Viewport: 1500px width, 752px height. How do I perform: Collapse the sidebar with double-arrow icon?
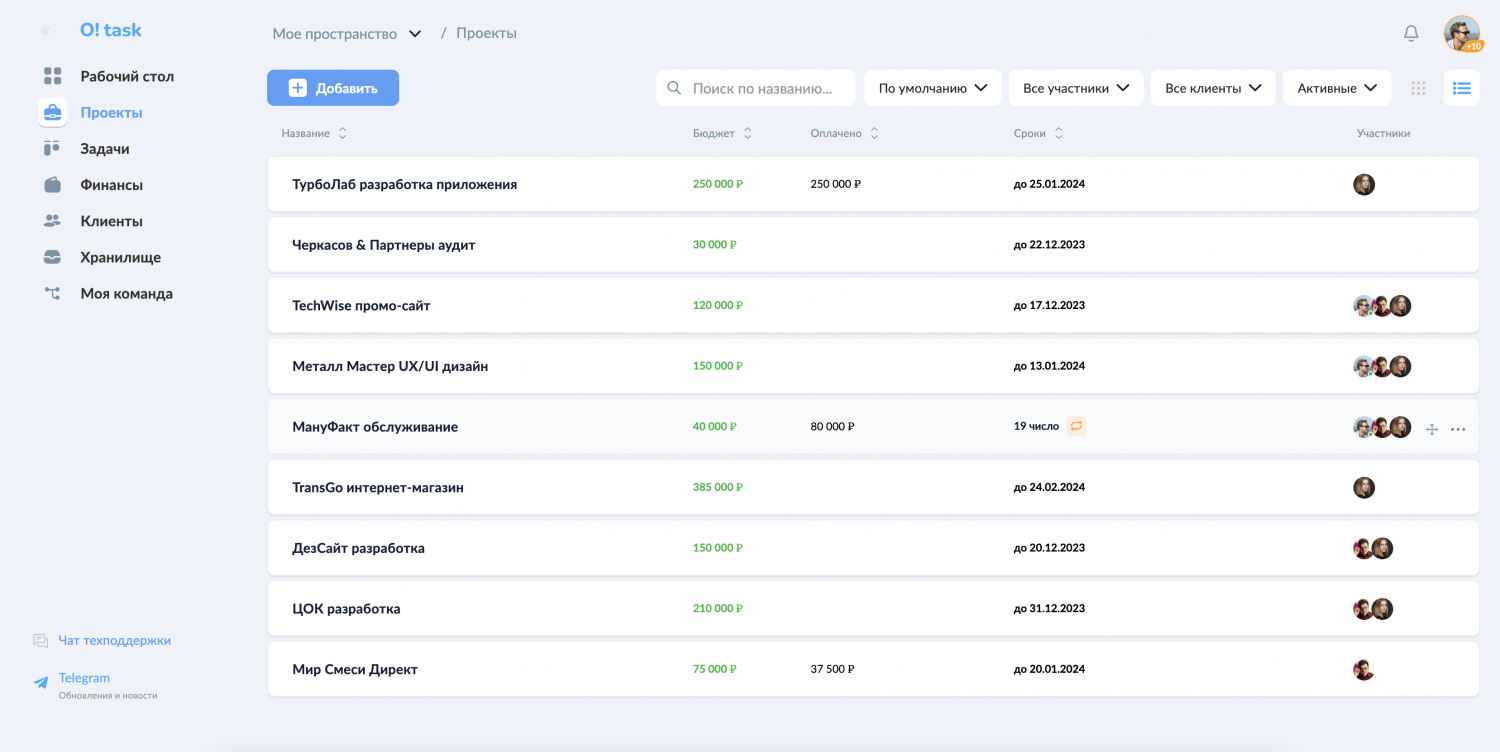pyautogui.click(x=46, y=32)
